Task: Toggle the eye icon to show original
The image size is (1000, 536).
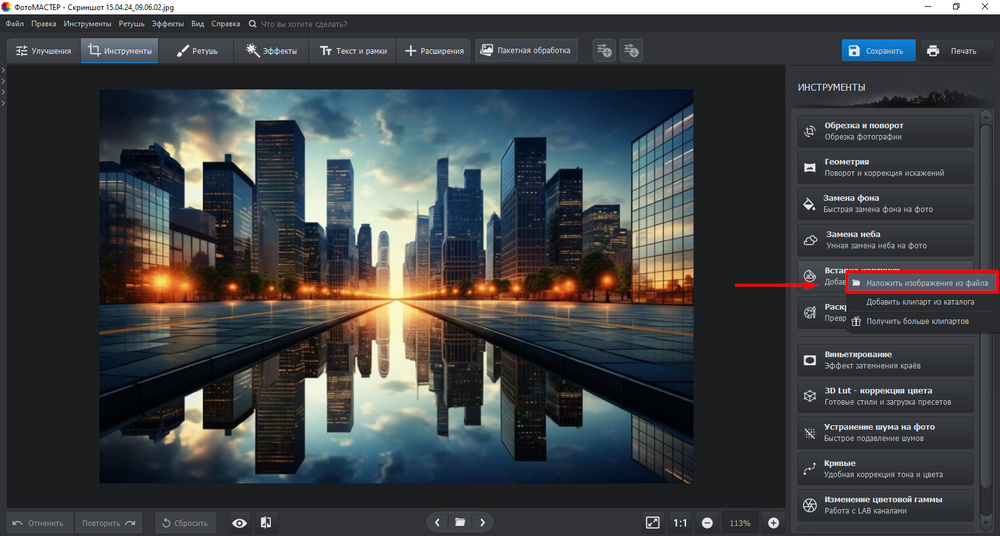Action: [239, 522]
